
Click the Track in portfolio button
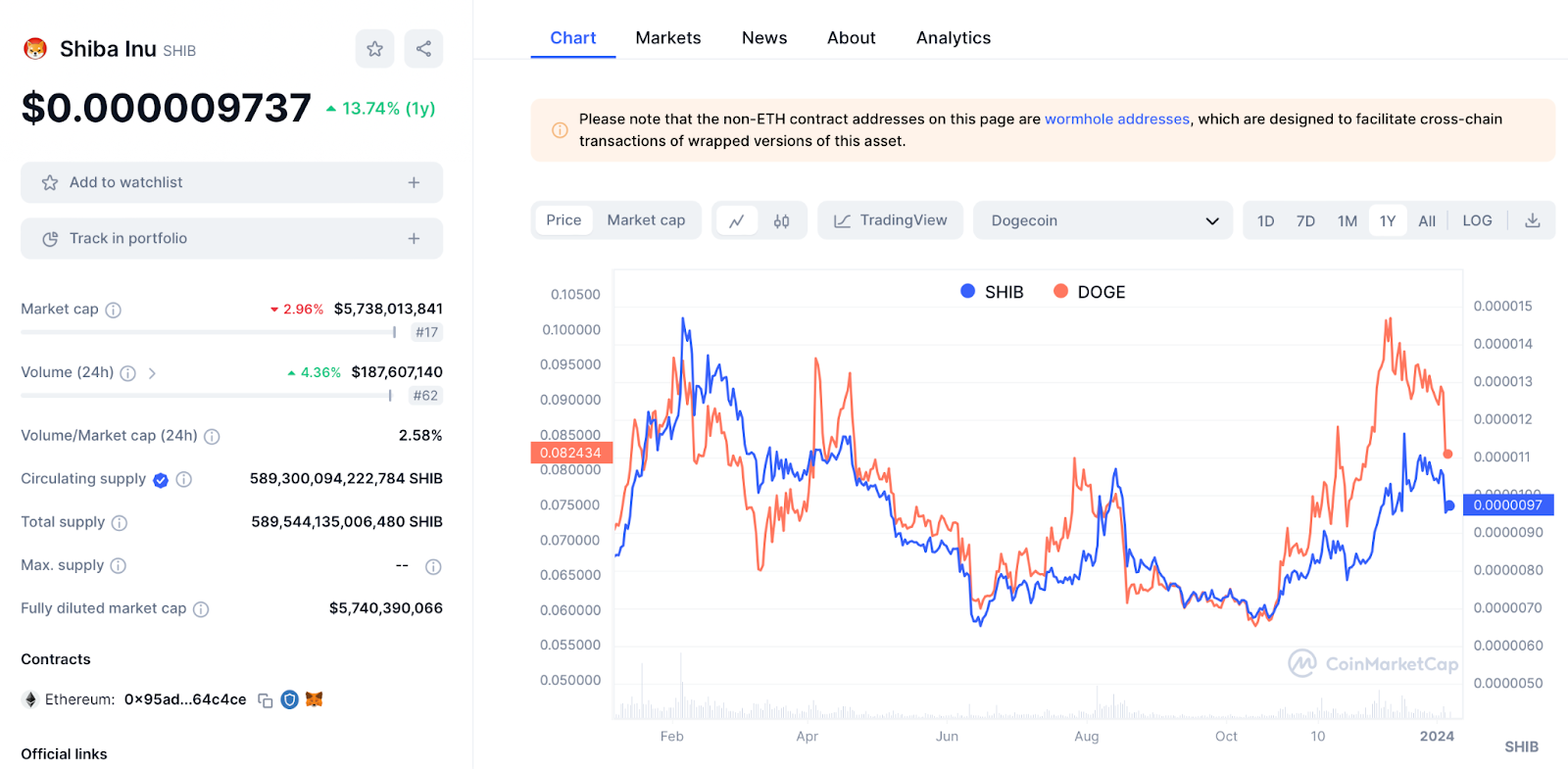click(x=231, y=239)
